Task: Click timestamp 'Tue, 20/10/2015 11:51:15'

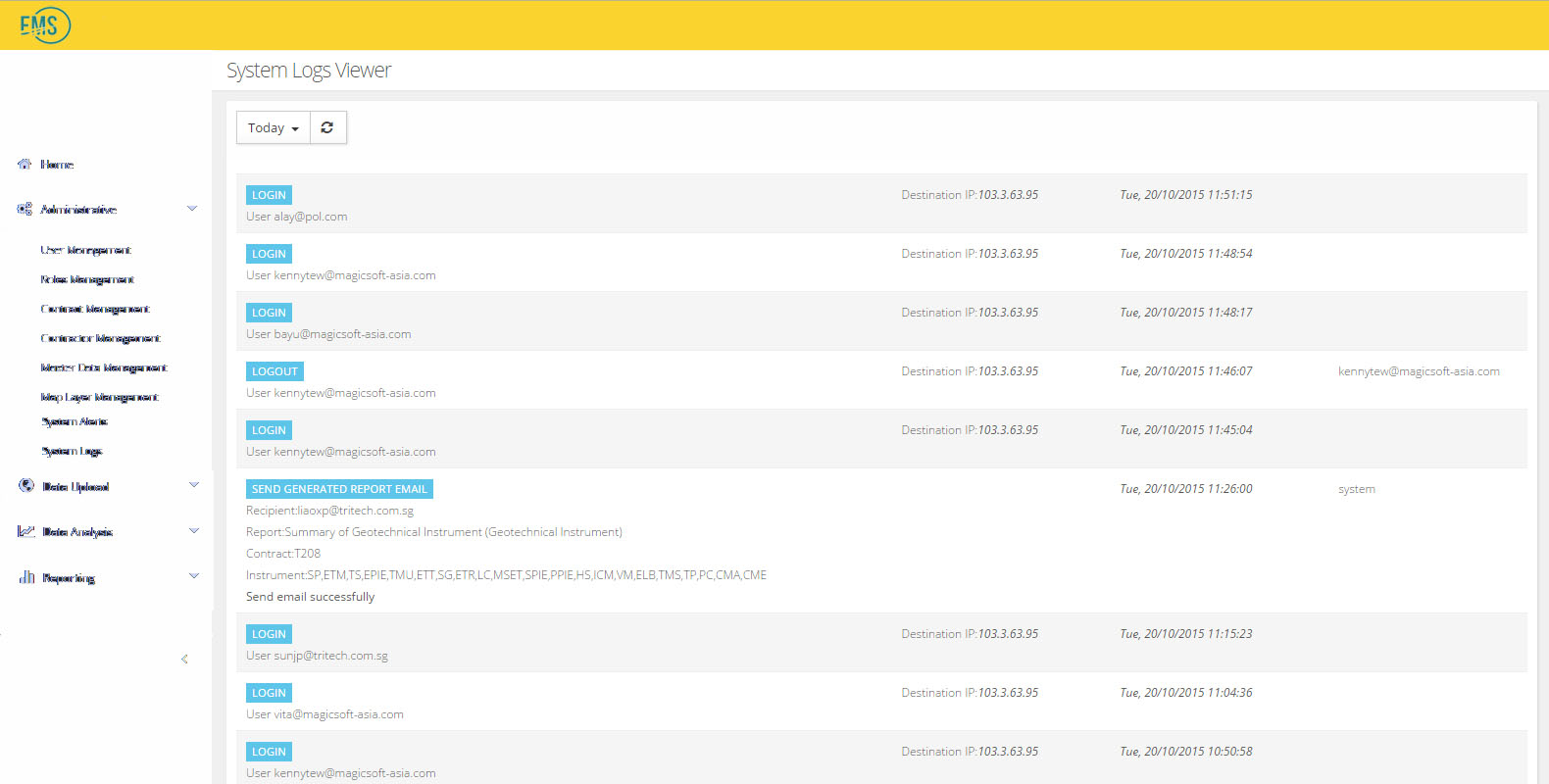Action: point(1186,195)
